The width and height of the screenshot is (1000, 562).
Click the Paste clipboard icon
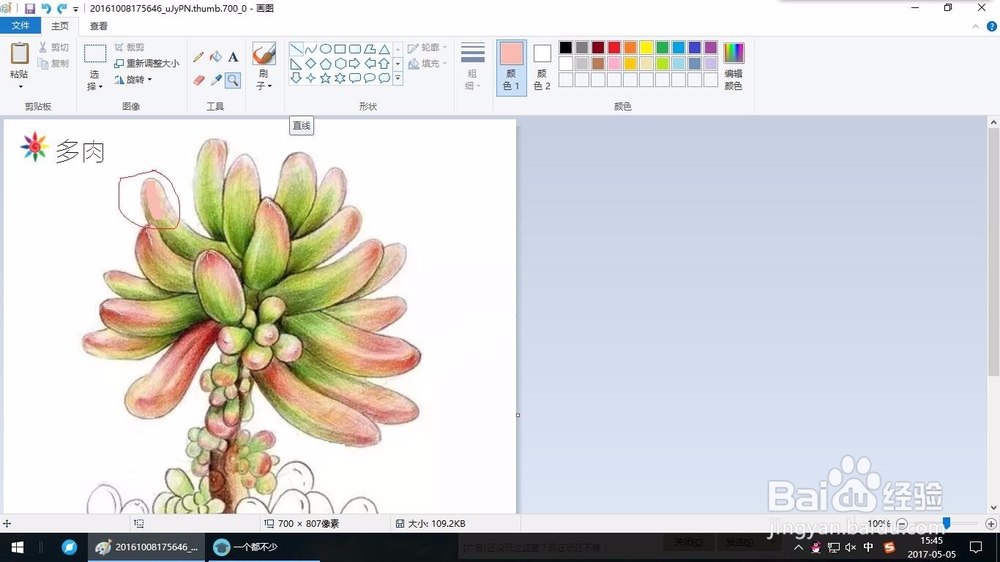pyautogui.click(x=19, y=54)
